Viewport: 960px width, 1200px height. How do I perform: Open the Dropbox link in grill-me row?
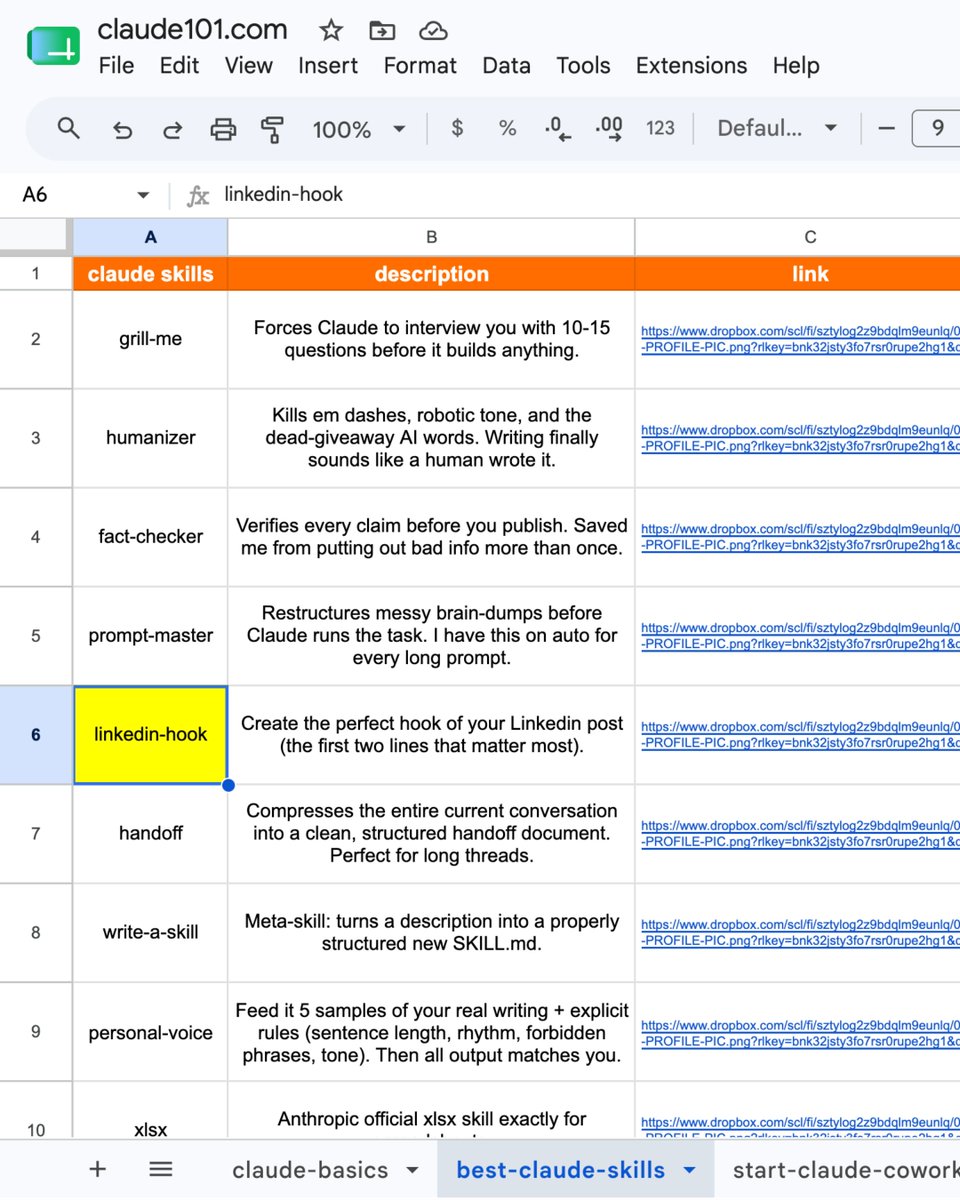tap(800, 339)
